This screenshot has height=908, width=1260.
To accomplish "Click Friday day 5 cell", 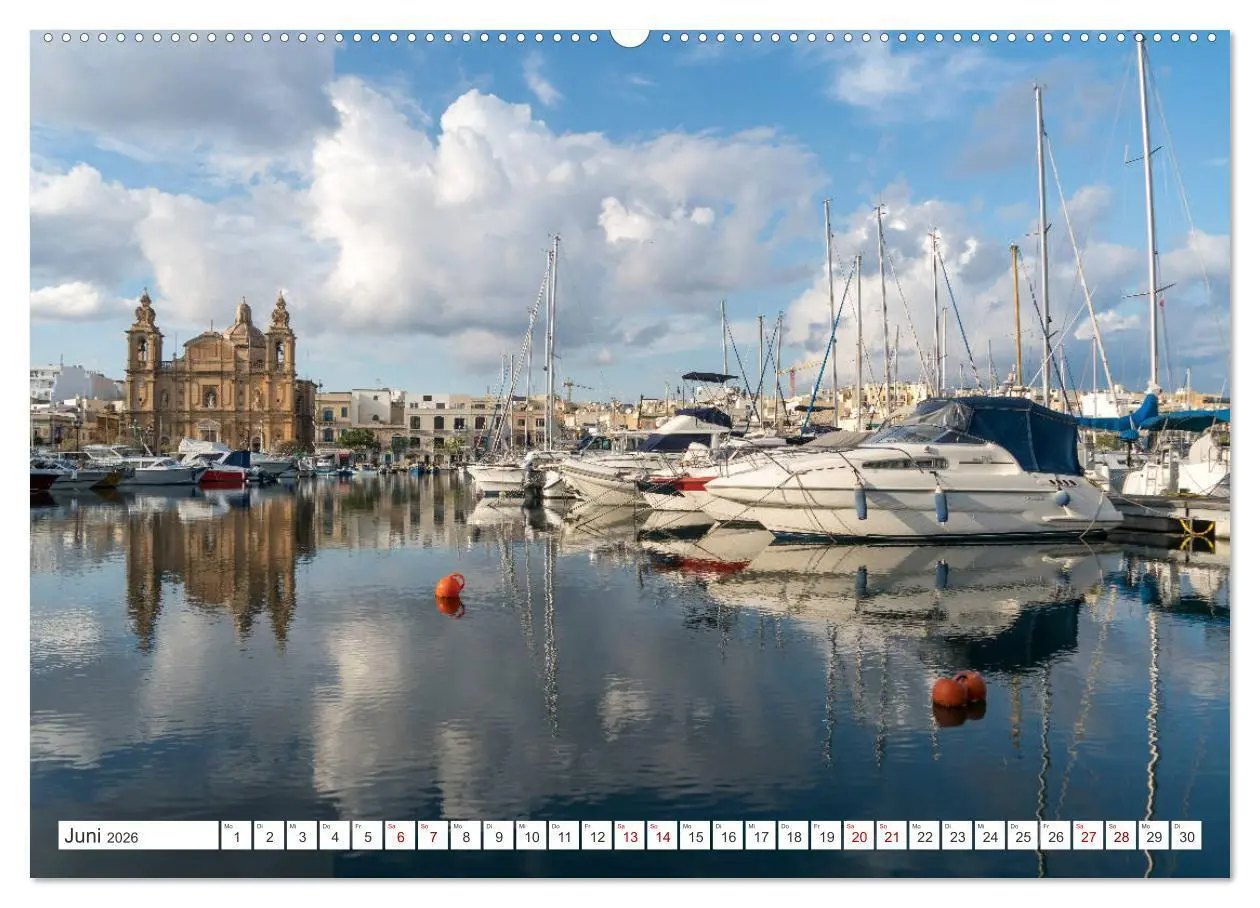I will [367, 836].
